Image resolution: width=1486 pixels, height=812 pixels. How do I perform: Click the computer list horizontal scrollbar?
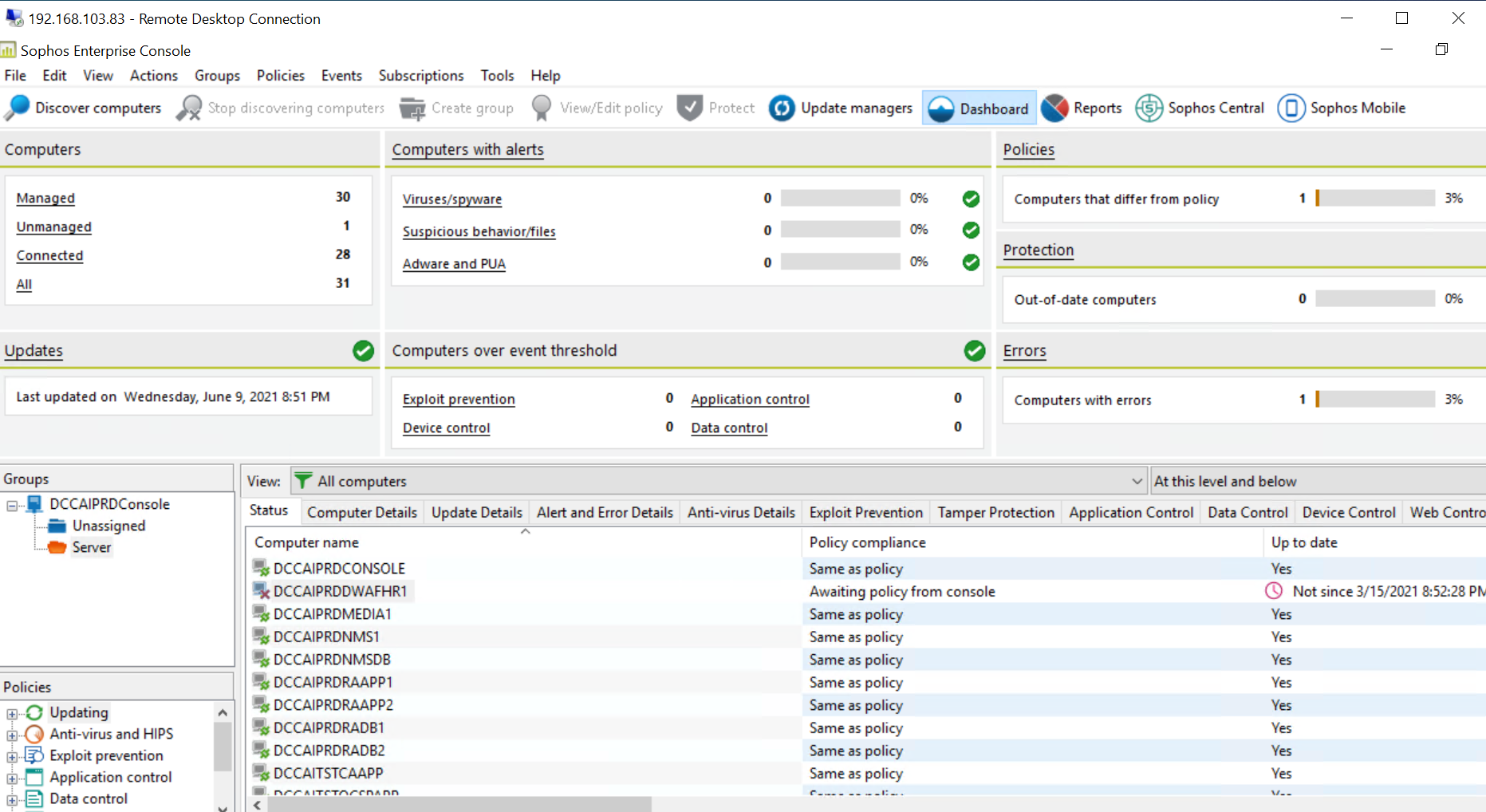tap(459, 805)
